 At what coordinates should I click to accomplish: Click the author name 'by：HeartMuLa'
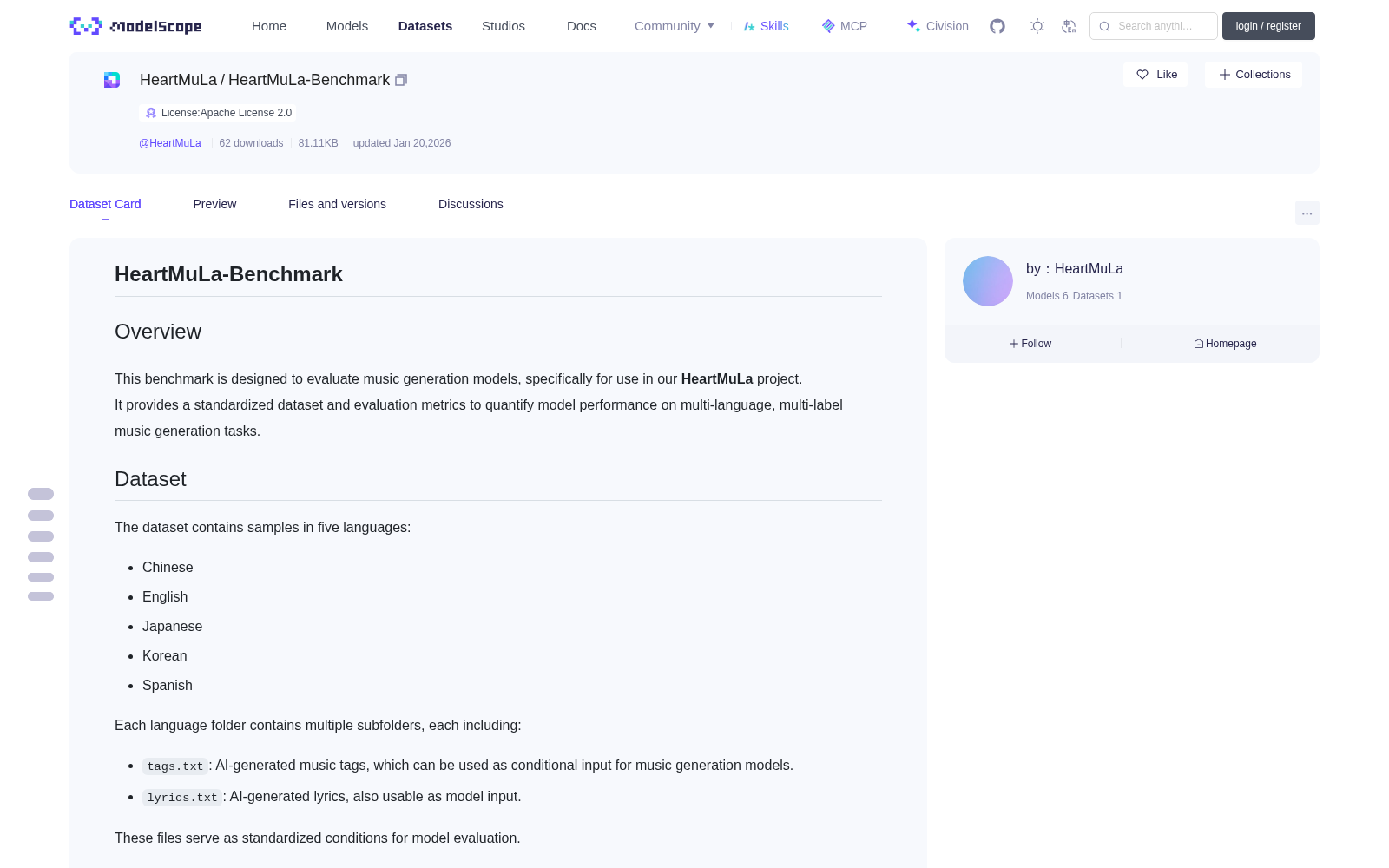1075,269
